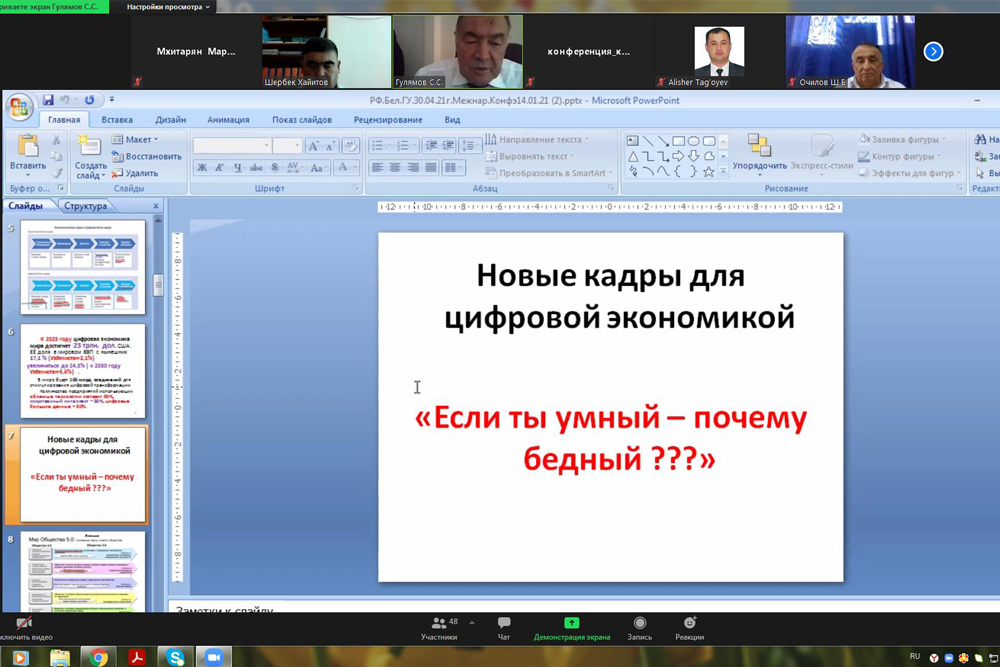Open the Zoom Chat panel
The width and height of the screenshot is (1000, 667).
click(x=504, y=628)
